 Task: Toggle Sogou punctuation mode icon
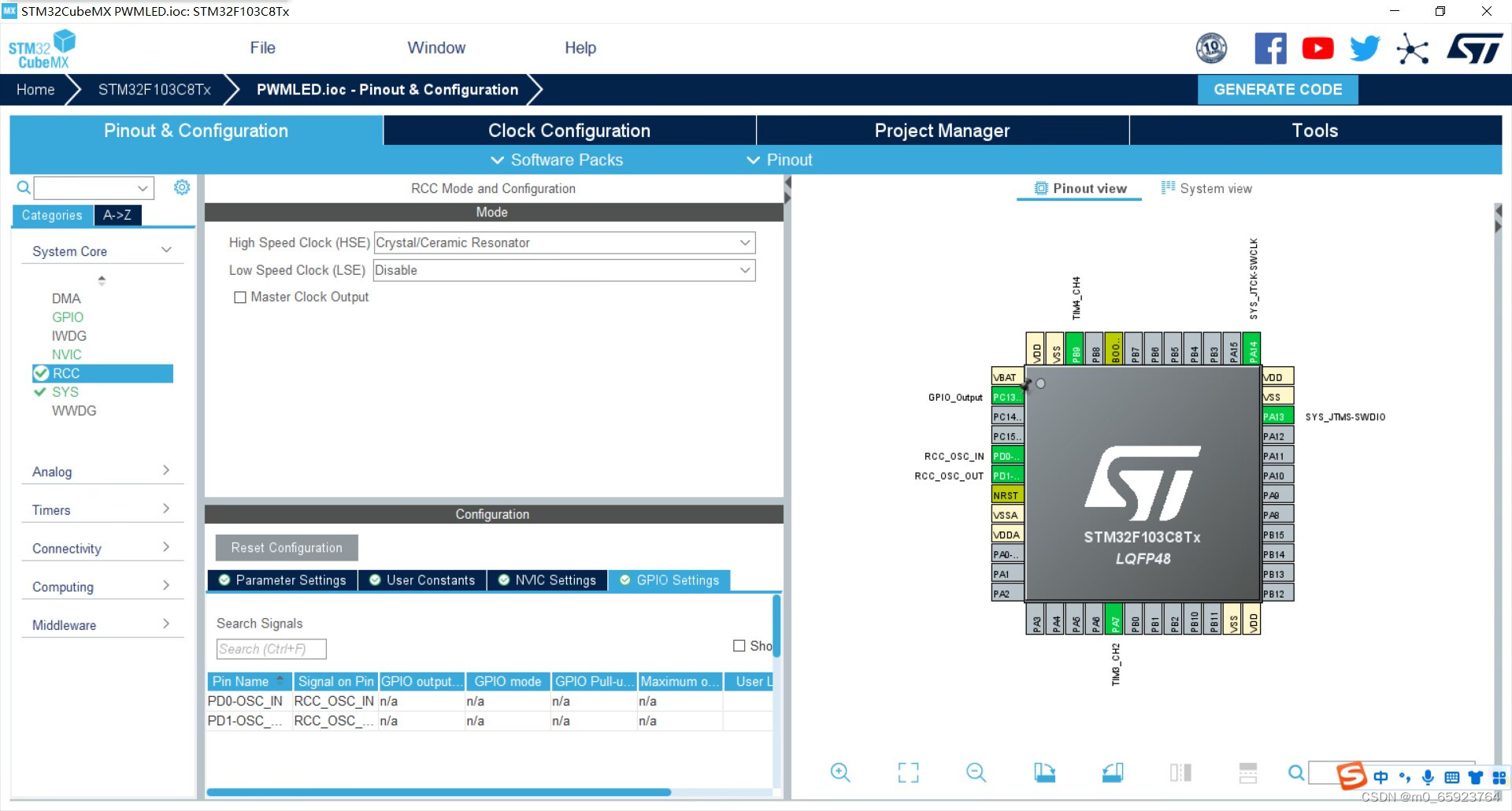click(x=1405, y=777)
